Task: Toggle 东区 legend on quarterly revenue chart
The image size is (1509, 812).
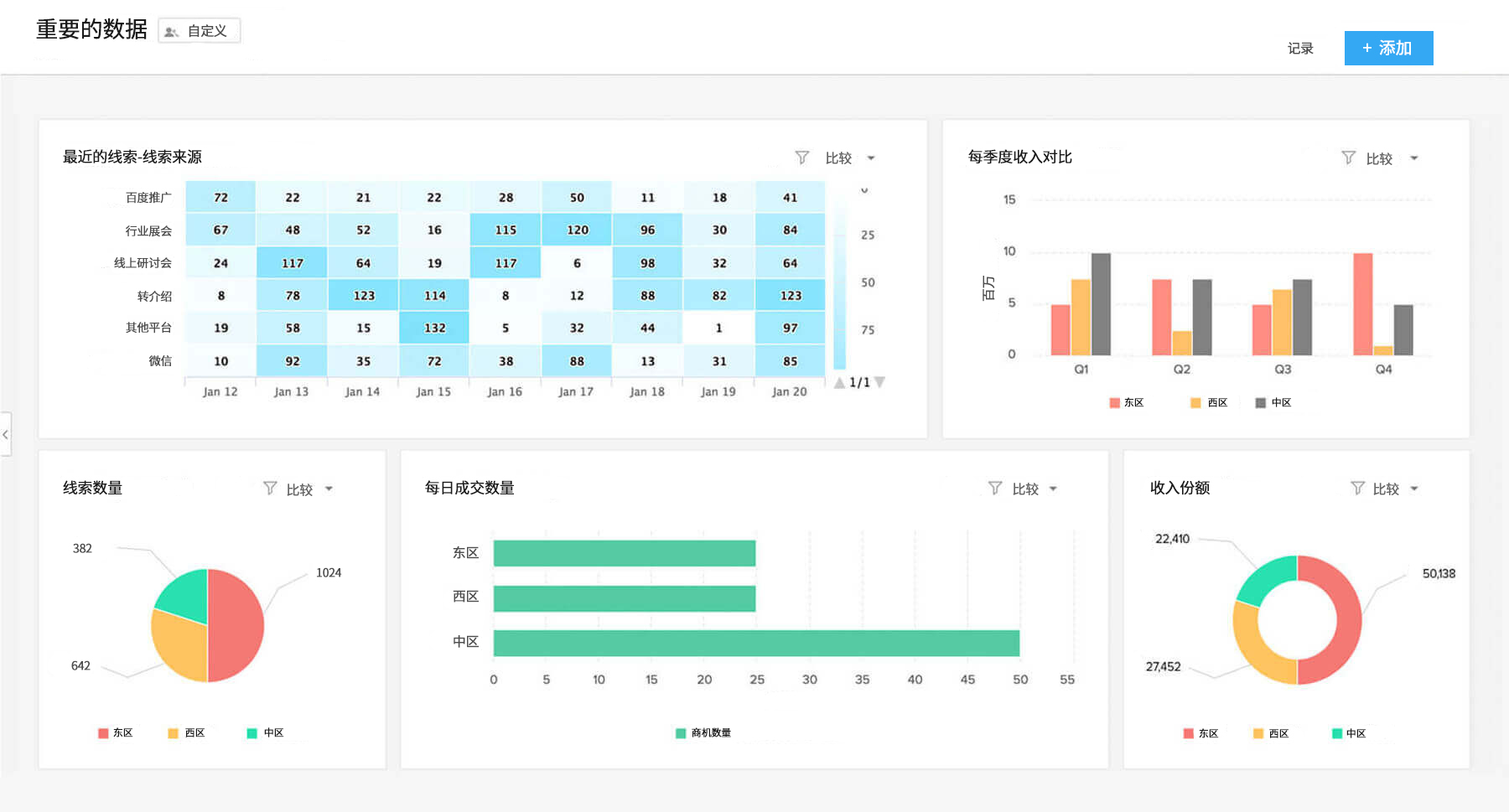Action: point(1128,402)
